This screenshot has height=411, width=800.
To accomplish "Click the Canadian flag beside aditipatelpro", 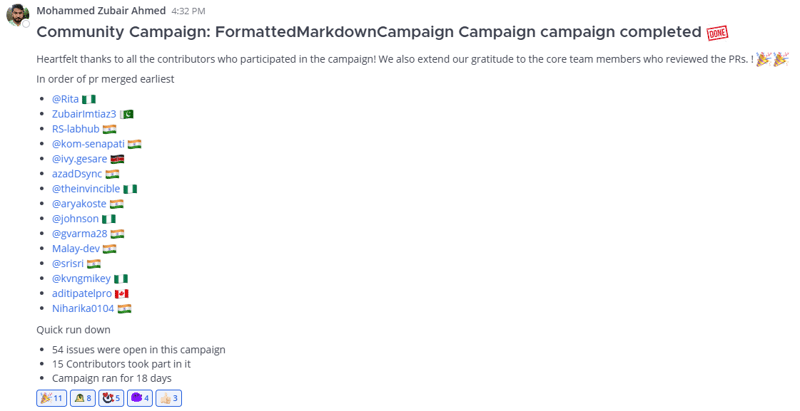I will coord(122,294).
